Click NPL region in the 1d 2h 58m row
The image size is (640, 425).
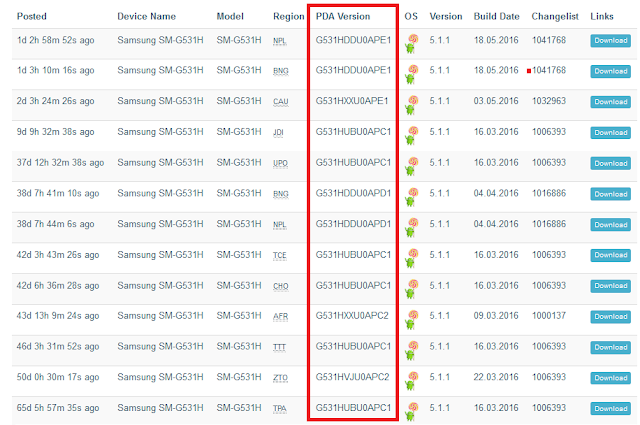click(280, 41)
